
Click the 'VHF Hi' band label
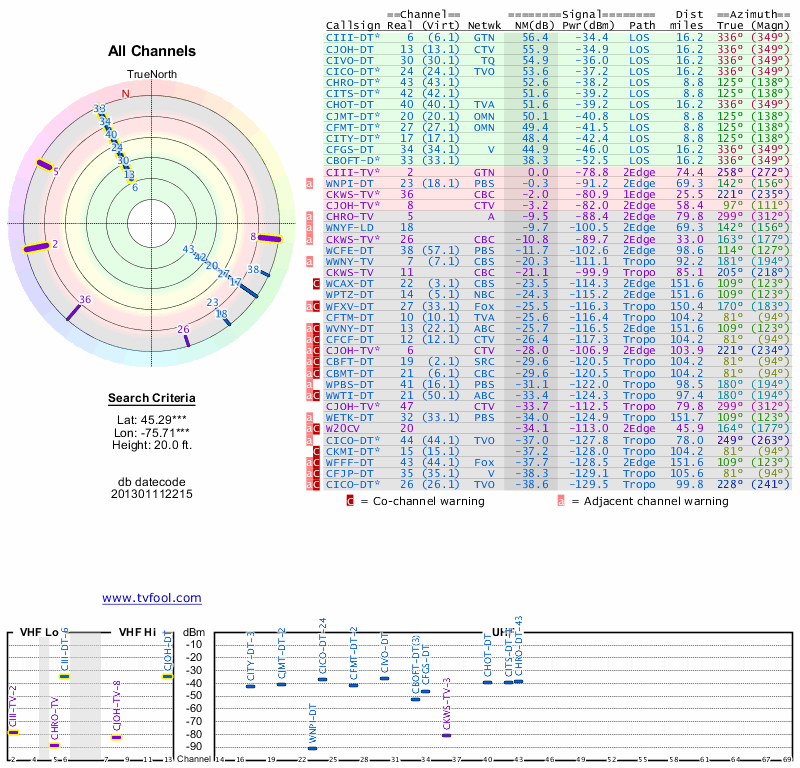(137, 632)
